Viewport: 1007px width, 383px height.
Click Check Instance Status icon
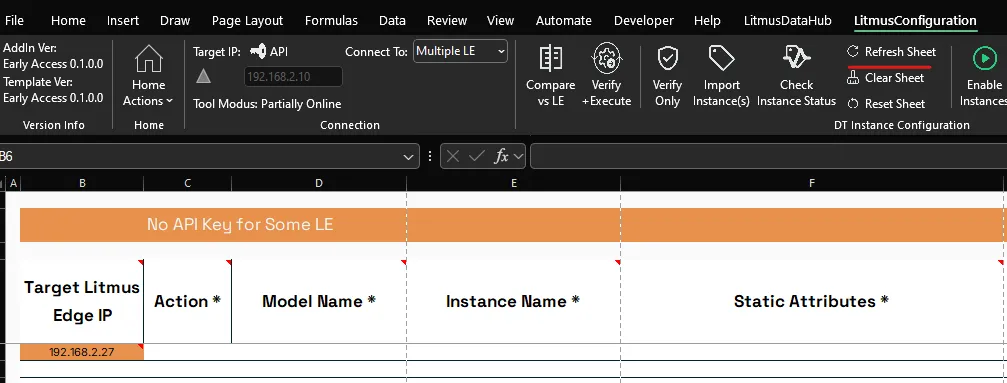[796, 58]
